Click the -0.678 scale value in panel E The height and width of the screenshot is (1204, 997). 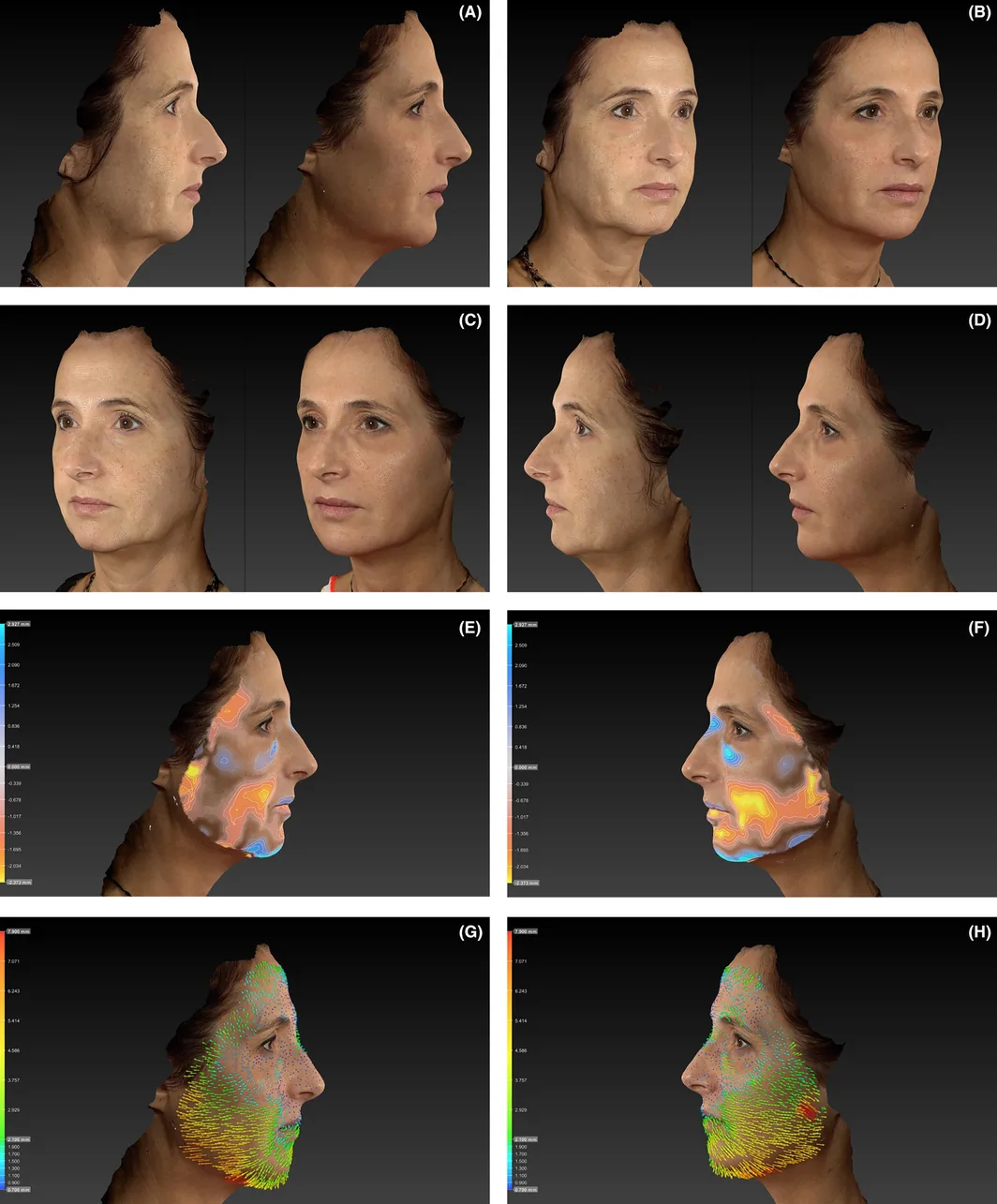[15, 800]
